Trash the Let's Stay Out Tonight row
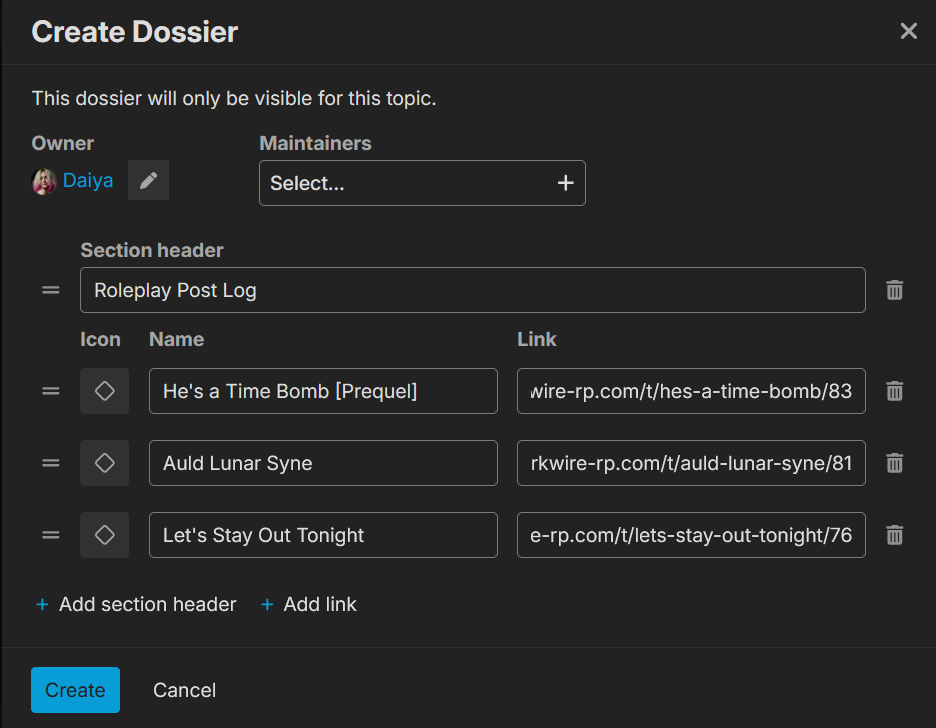This screenshot has width=936, height=728. tap(895, 535)
